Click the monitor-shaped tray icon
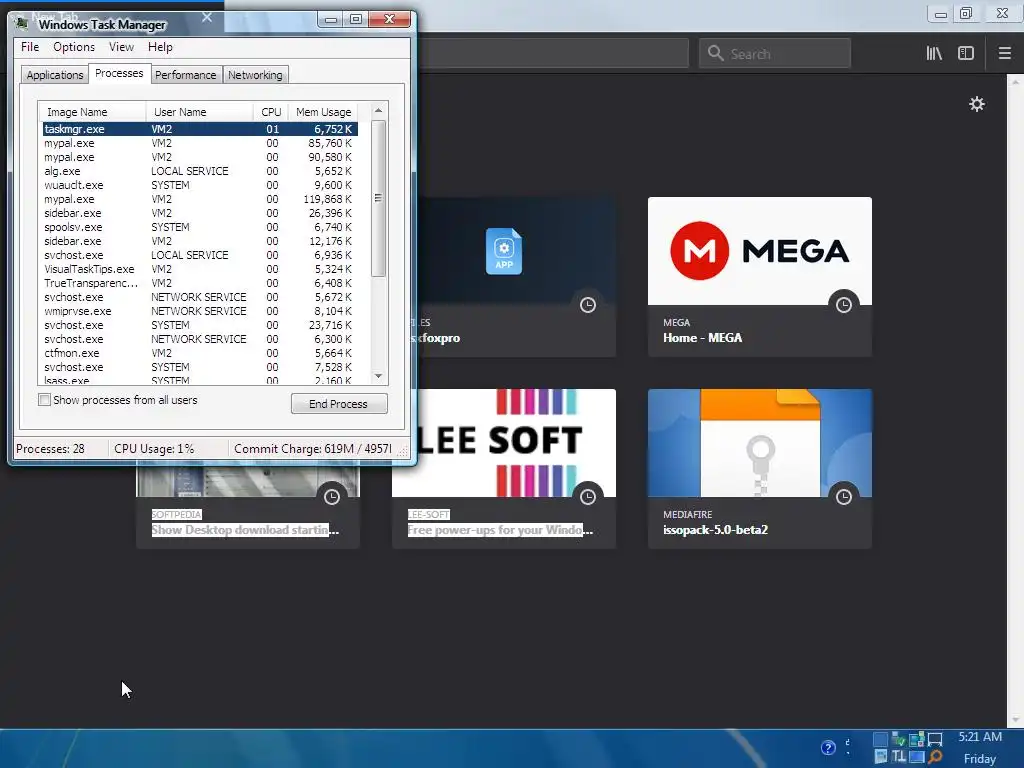The image size is (1024, 768). [x=935, y=739]
